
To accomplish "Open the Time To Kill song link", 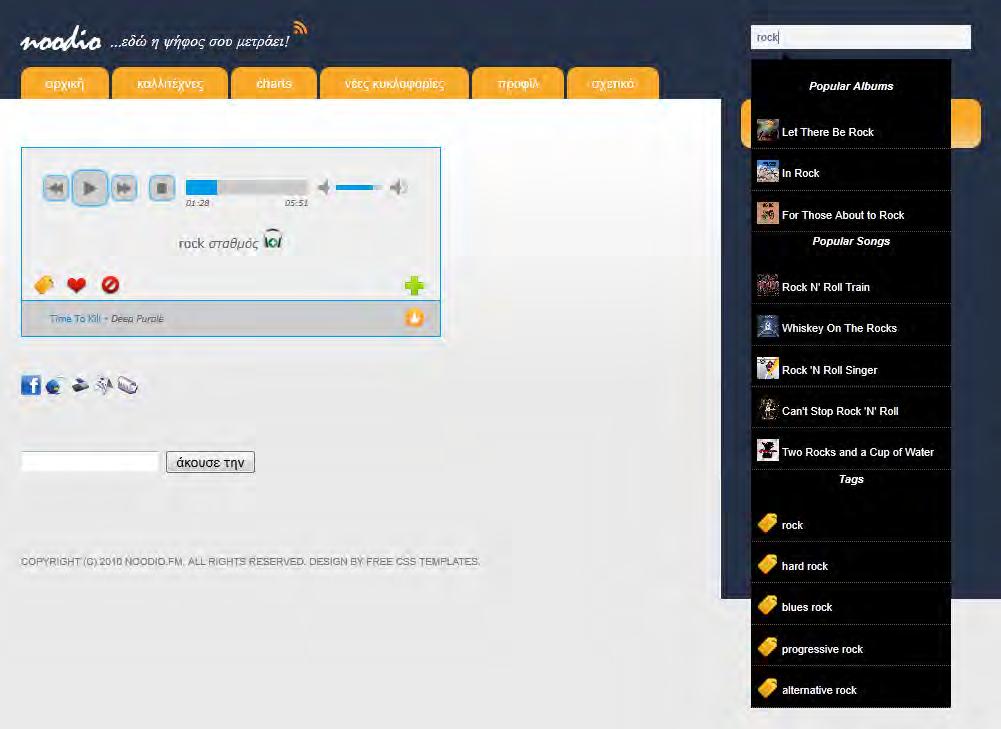I will 75,319.
